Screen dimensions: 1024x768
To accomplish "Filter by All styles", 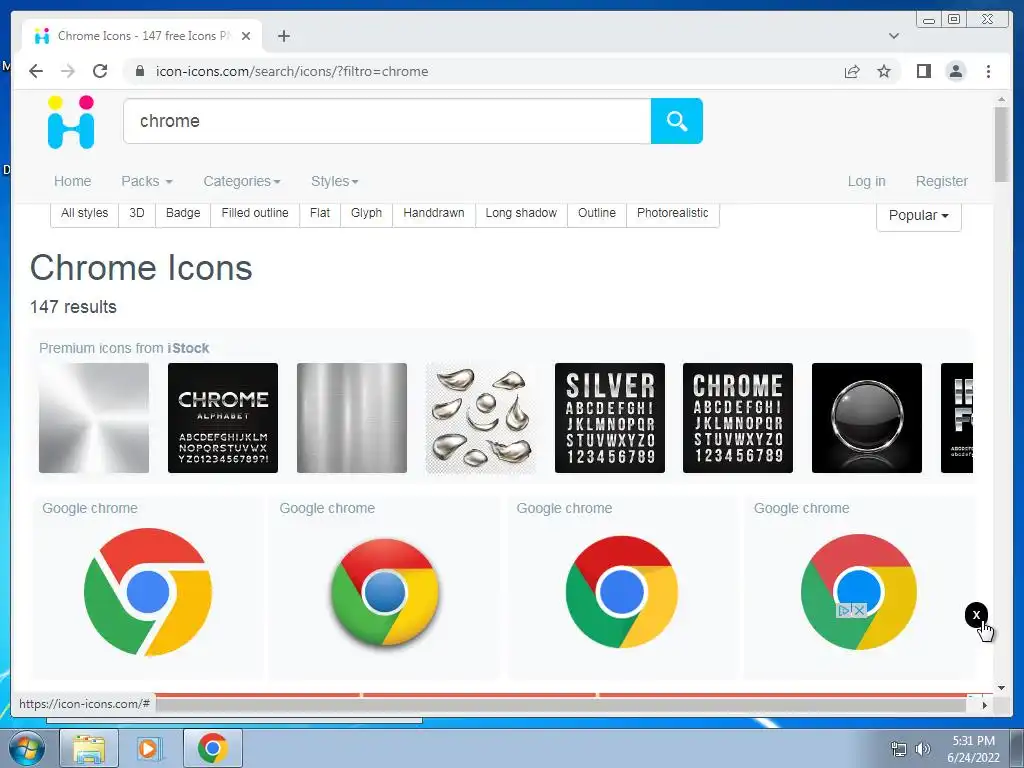I will click(84, 213).
